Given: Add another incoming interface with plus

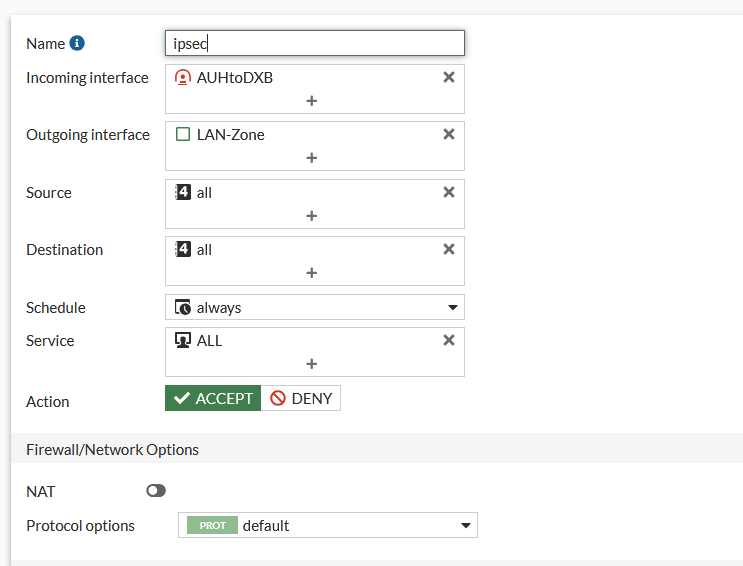Looking at the screenshot, I should tap(311, 101).
